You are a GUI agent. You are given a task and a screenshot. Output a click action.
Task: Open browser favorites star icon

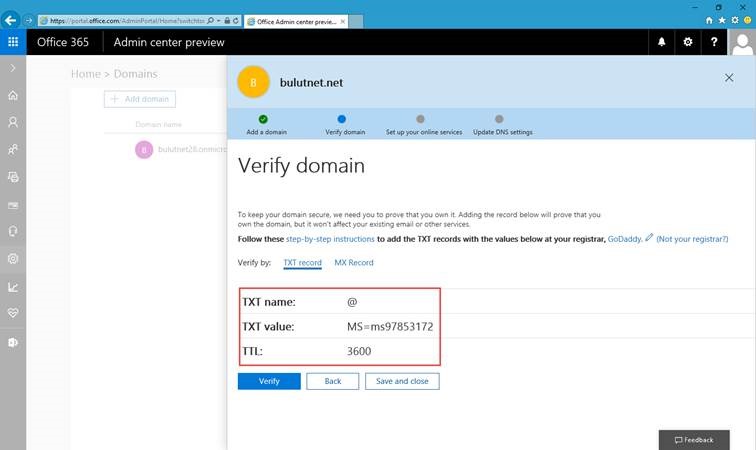(x=722, y=20)
